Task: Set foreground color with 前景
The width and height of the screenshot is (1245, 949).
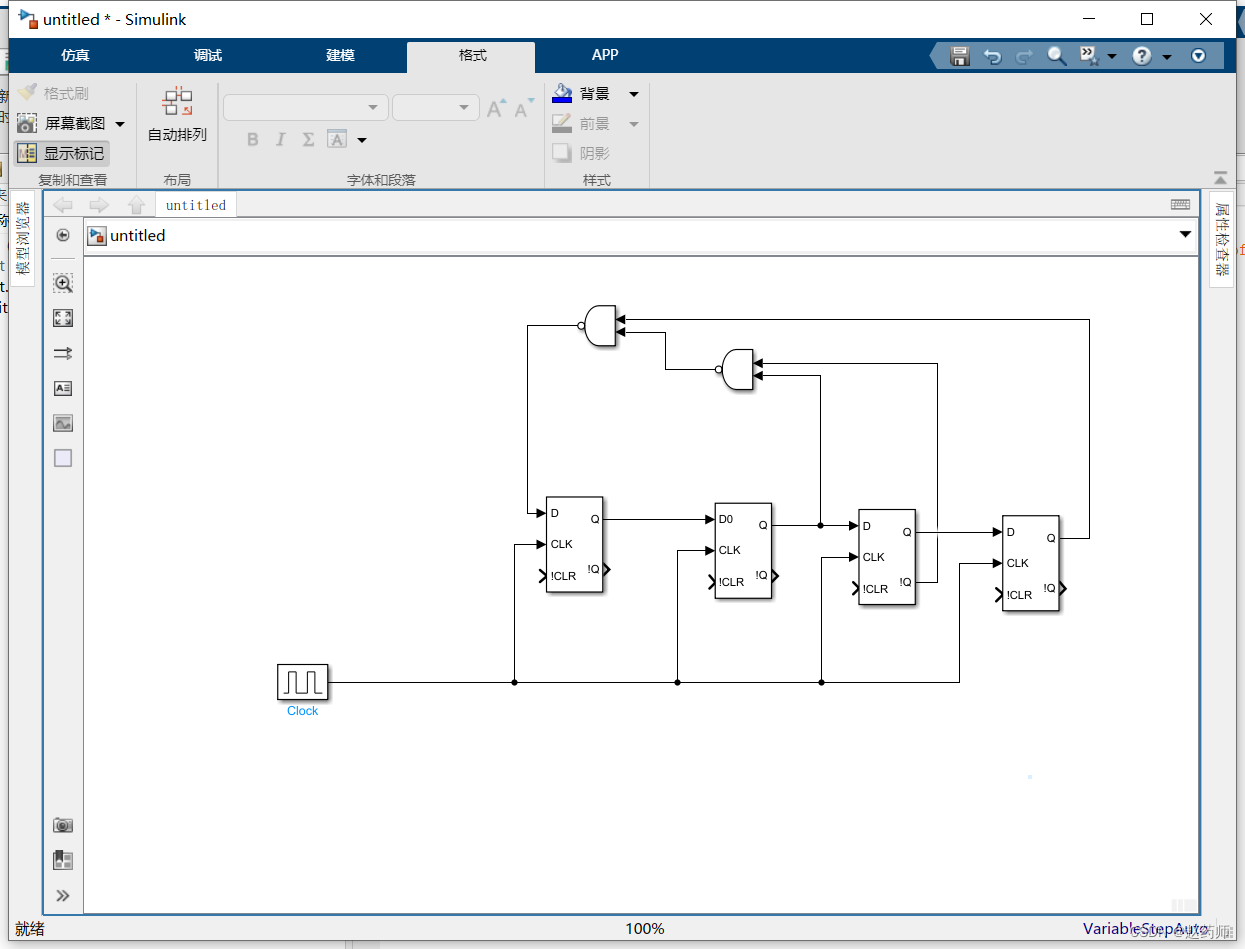Action: tap(583, 124)
